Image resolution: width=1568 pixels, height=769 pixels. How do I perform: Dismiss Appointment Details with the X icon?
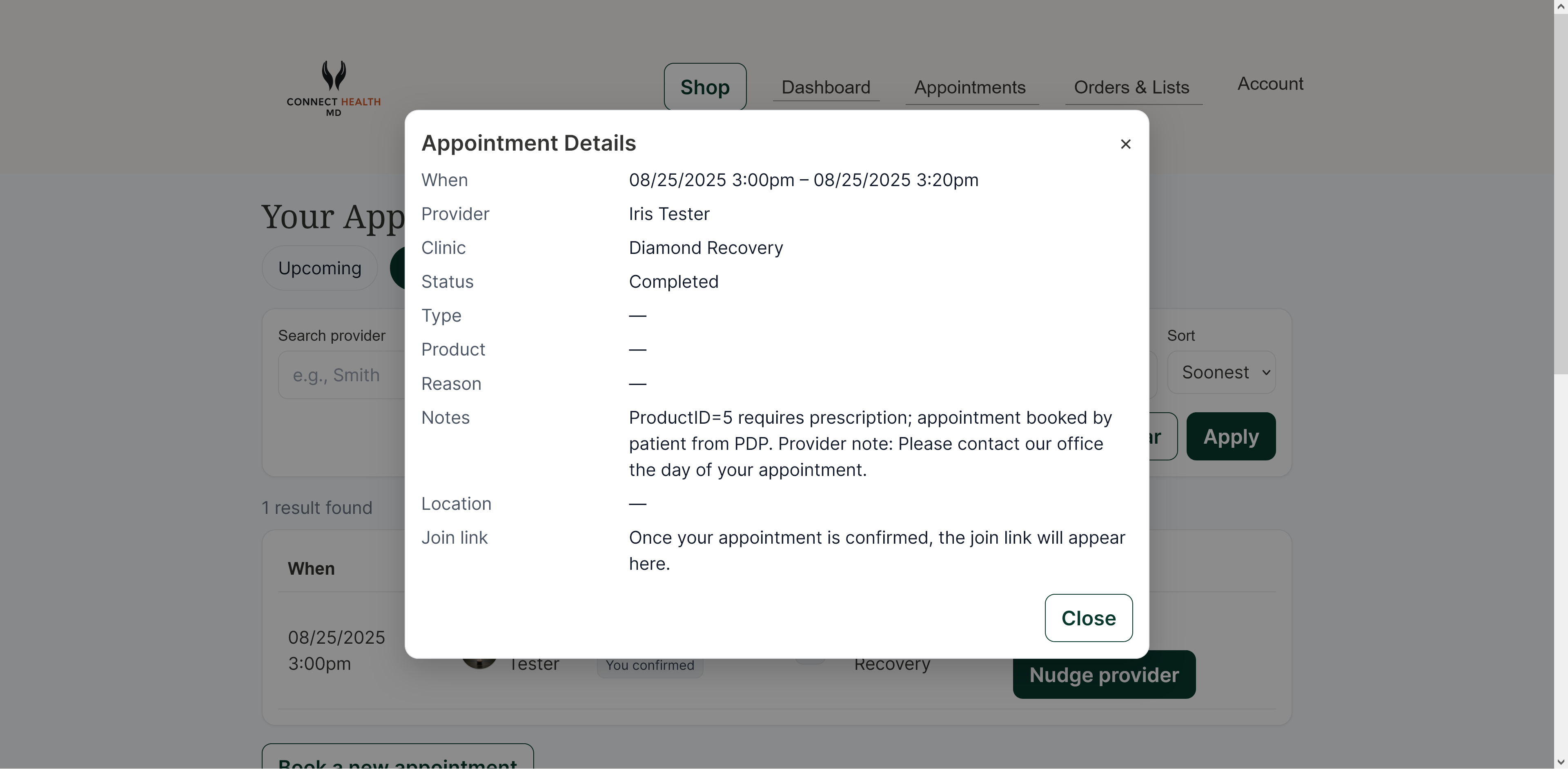1125,144
